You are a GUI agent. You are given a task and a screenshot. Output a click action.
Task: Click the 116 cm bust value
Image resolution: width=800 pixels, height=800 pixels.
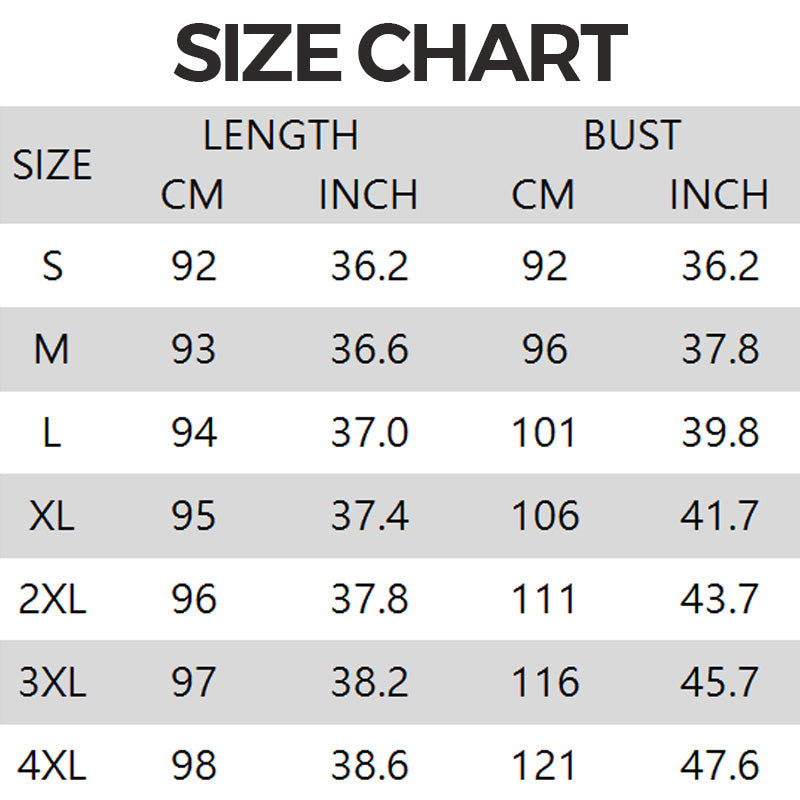click(545, 682)
